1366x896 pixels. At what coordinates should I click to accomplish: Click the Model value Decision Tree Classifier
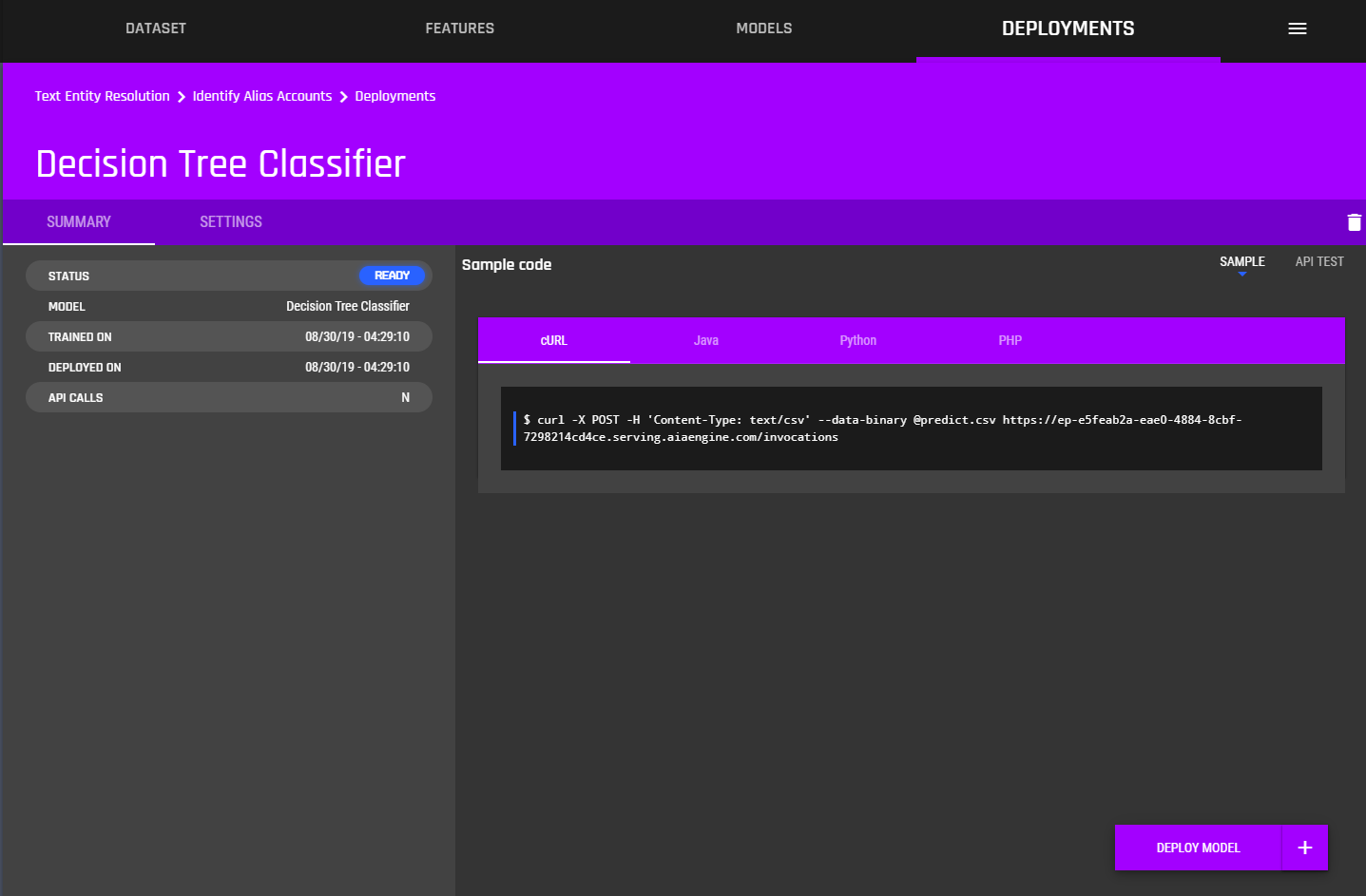(348, 306)
